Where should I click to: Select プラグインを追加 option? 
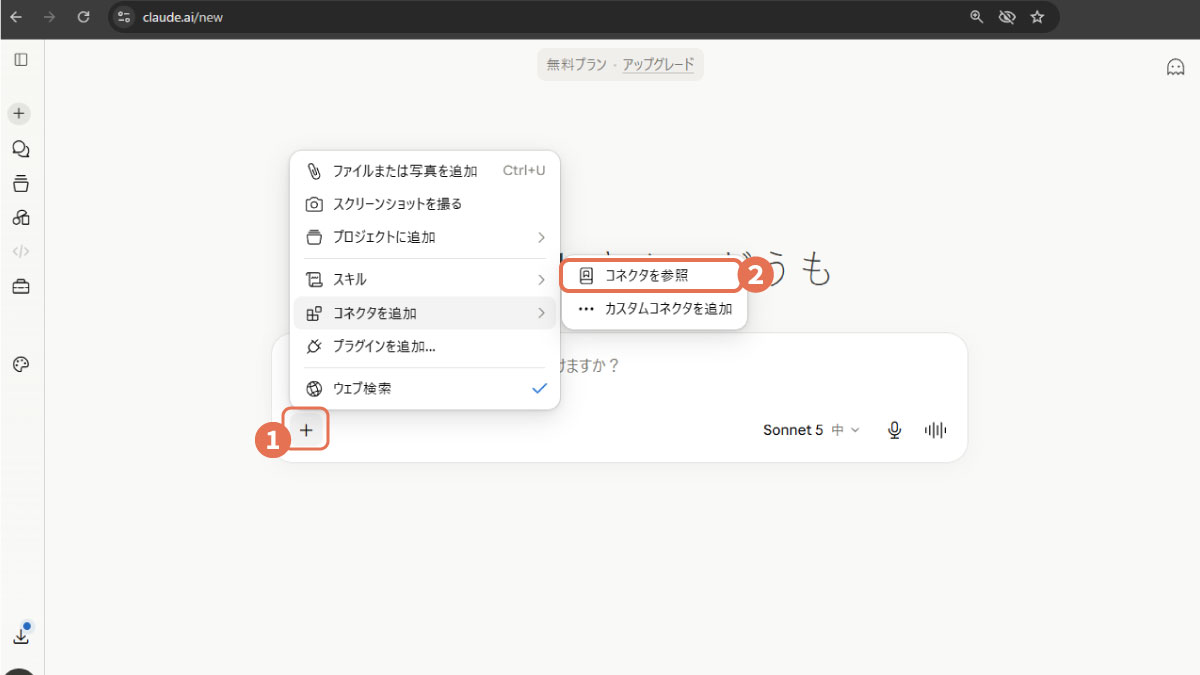pos(425,346)
